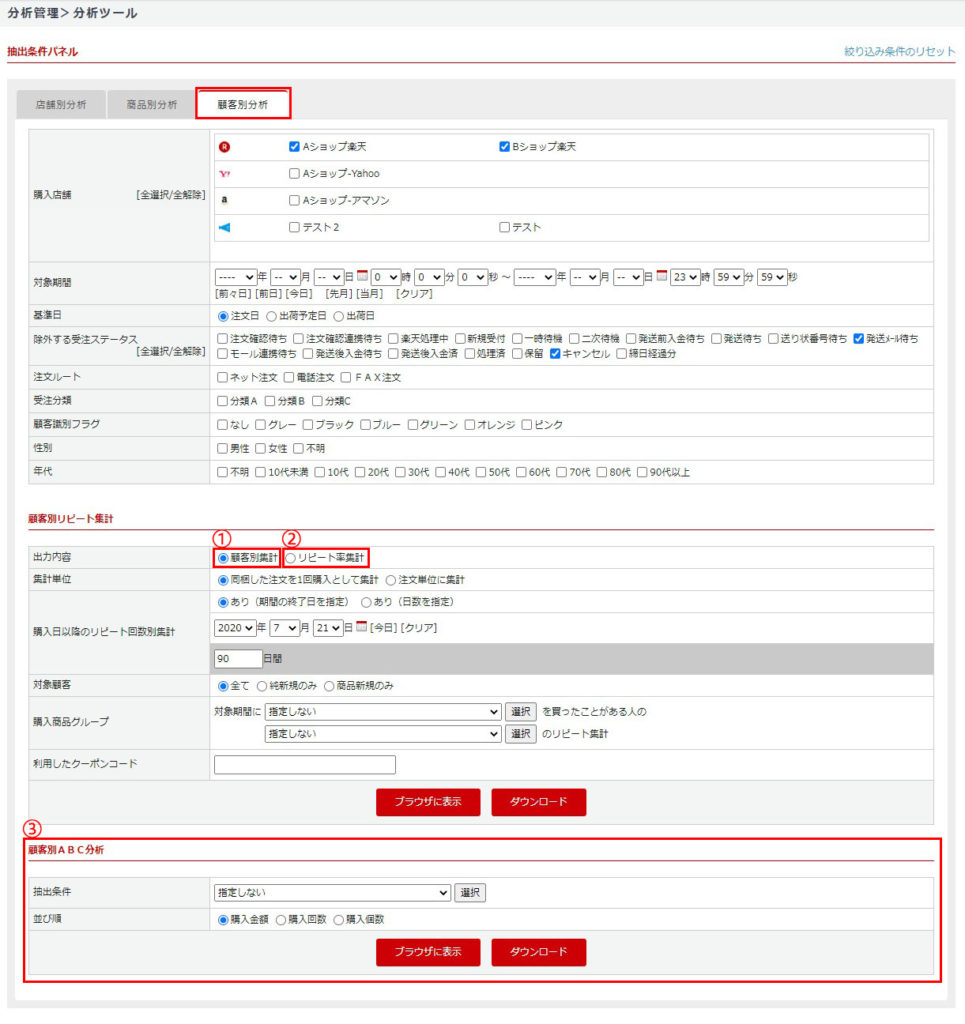Viewport: 965px width, 1024px height.
Task: Uncheck the Aショップ楽天 checkbox
Action: [294, 147]
